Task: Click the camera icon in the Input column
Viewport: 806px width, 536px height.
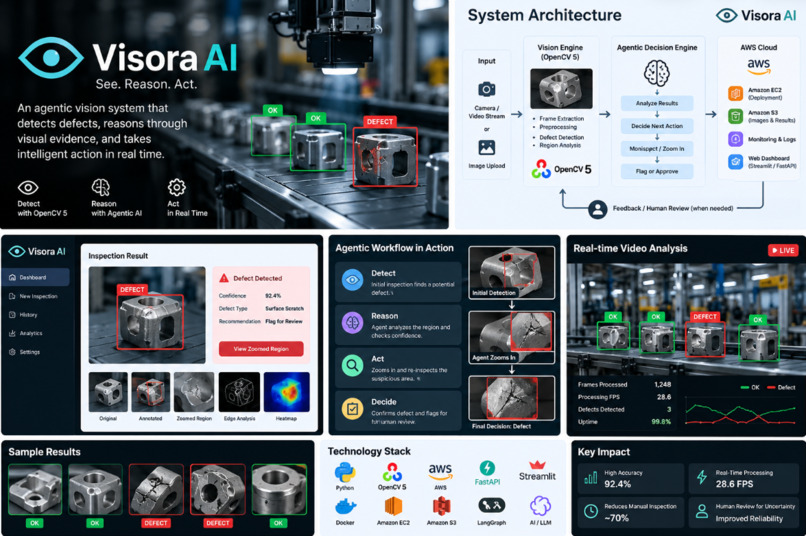Action: click(x=486, y=89)
